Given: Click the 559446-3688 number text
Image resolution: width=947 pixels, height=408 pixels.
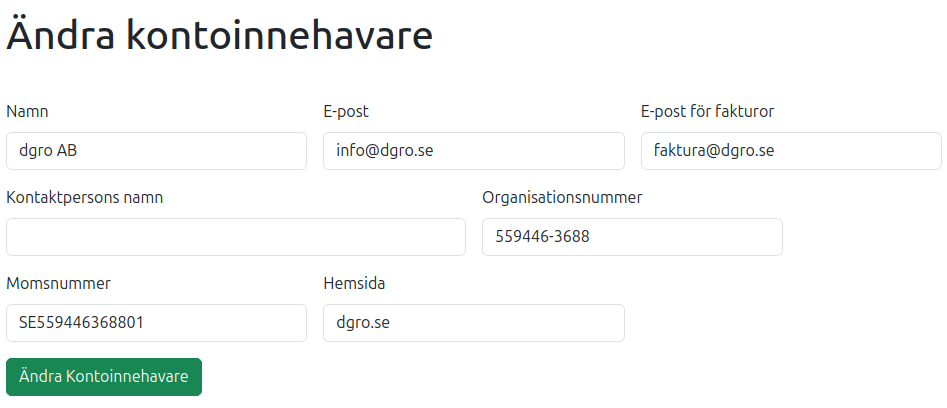Looking at the screenshot, I should 542,237.
